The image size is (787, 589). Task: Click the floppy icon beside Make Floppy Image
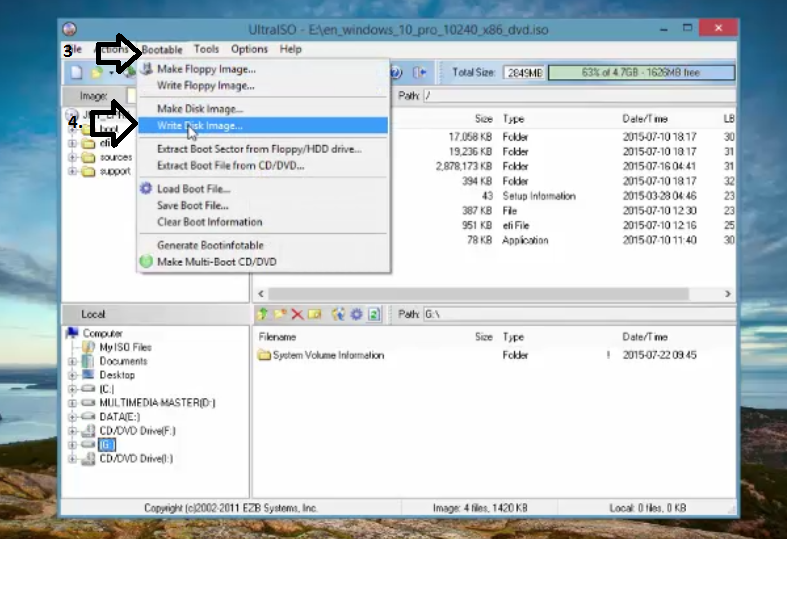tap(146, 69)
